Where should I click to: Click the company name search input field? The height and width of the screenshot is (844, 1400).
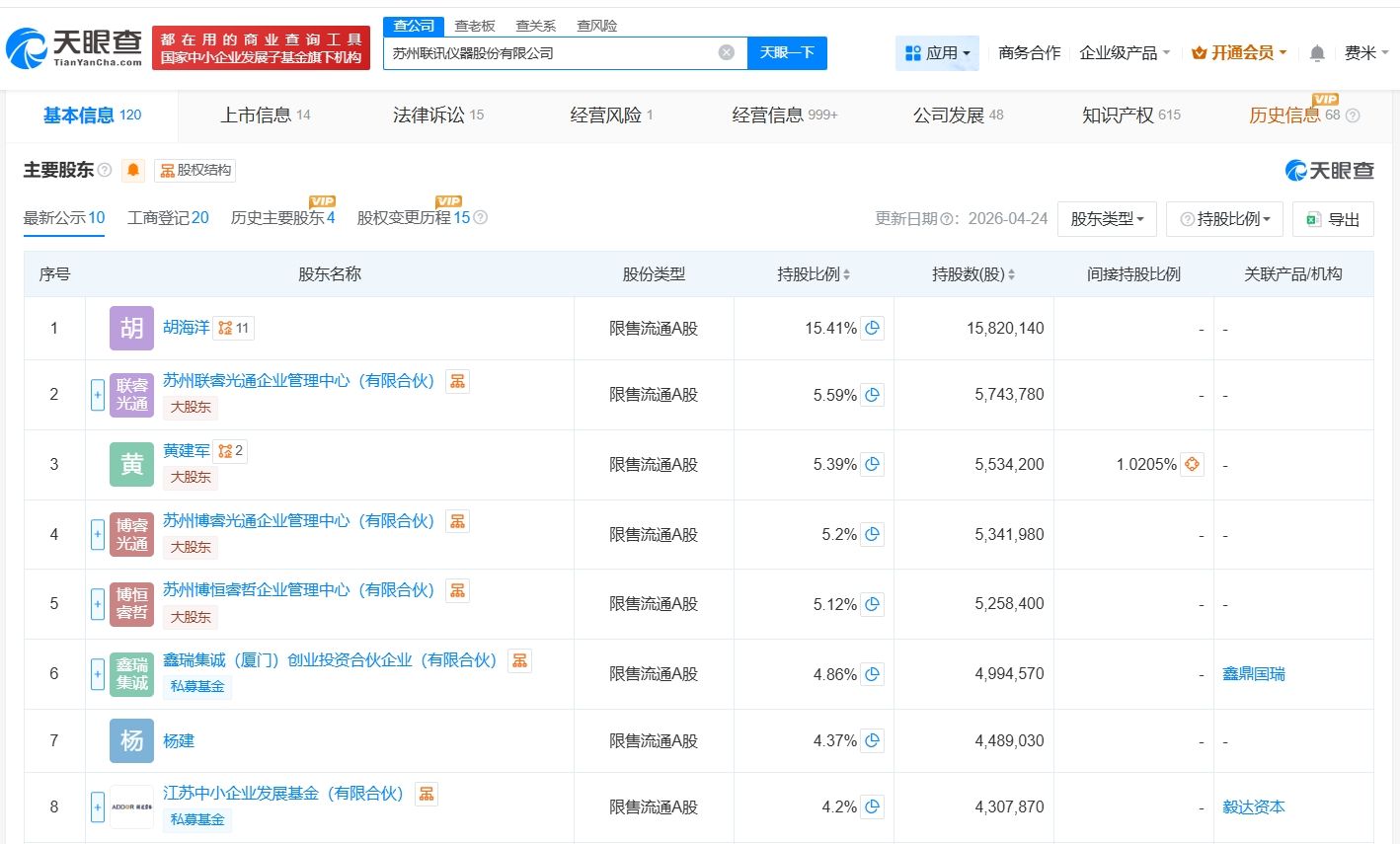pos(553,53)
